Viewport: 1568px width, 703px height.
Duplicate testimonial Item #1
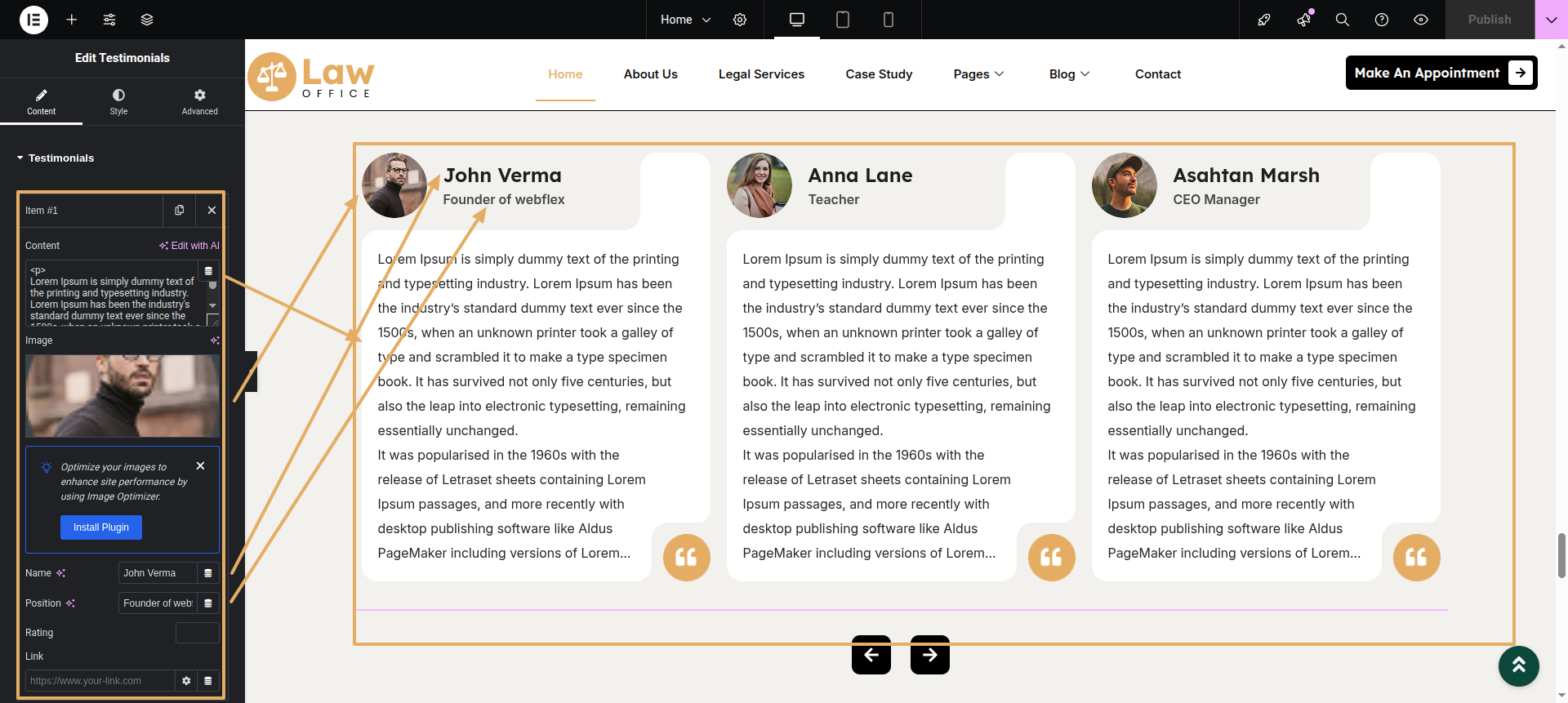180,211
